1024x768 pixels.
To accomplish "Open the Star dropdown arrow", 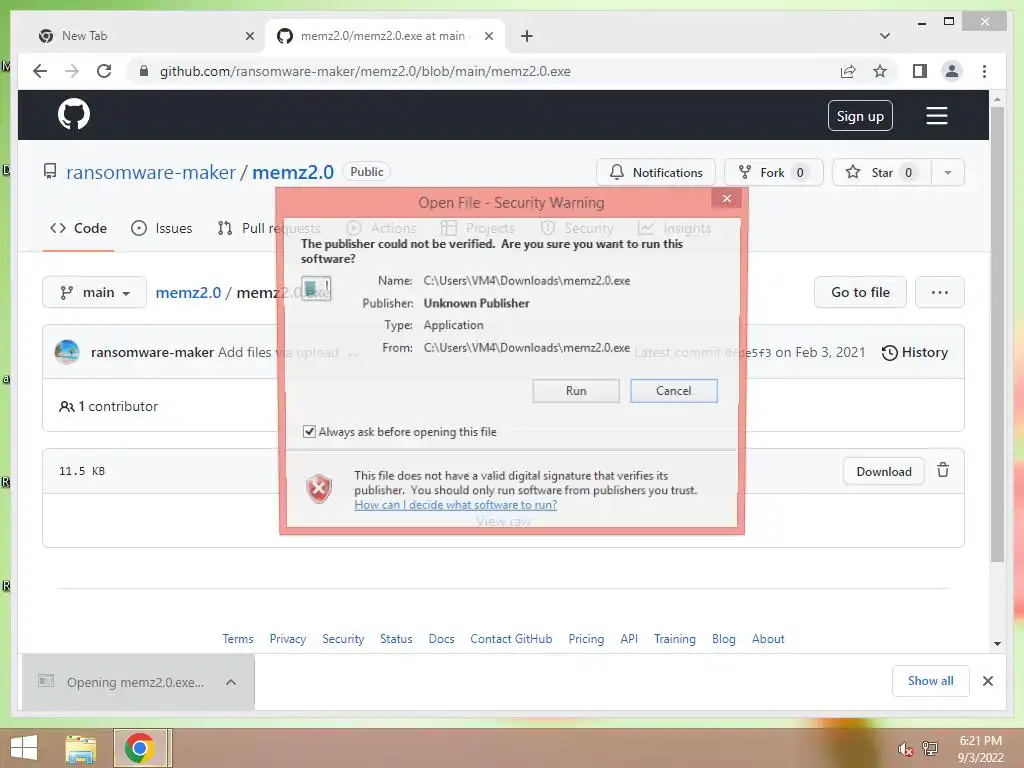I will [948, 172].
